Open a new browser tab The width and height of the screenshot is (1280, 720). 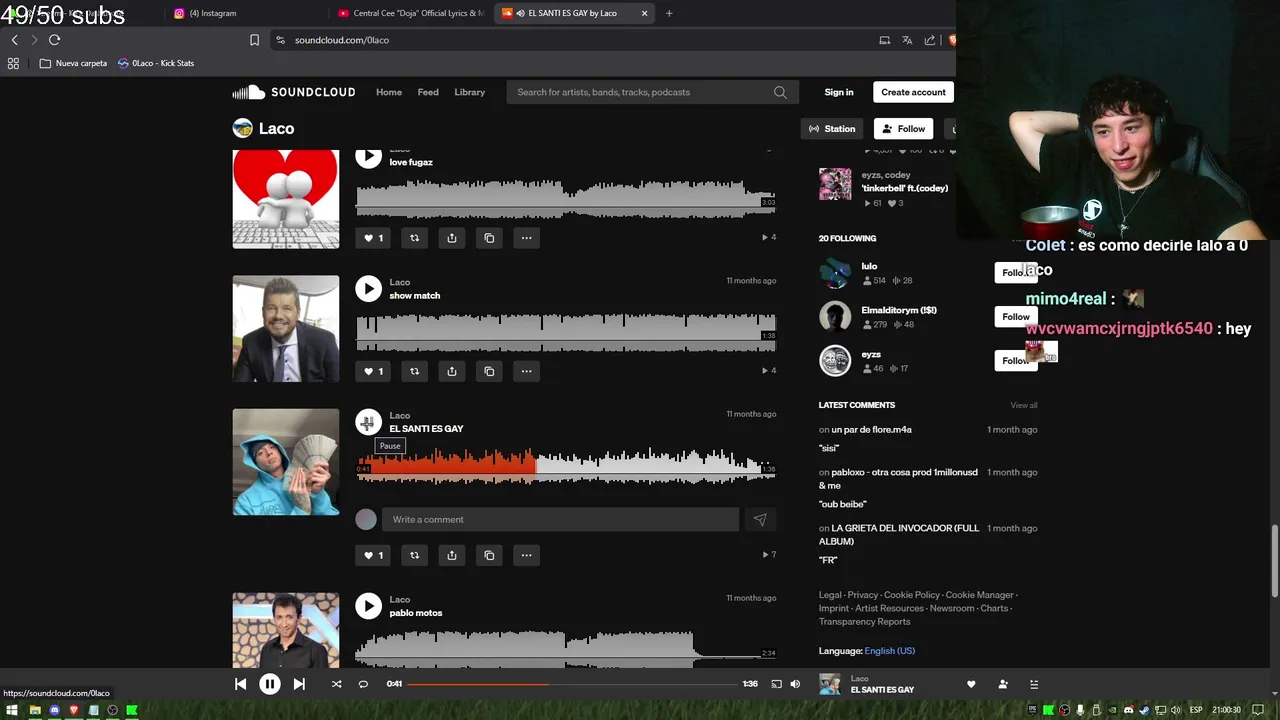click(669, 13)
